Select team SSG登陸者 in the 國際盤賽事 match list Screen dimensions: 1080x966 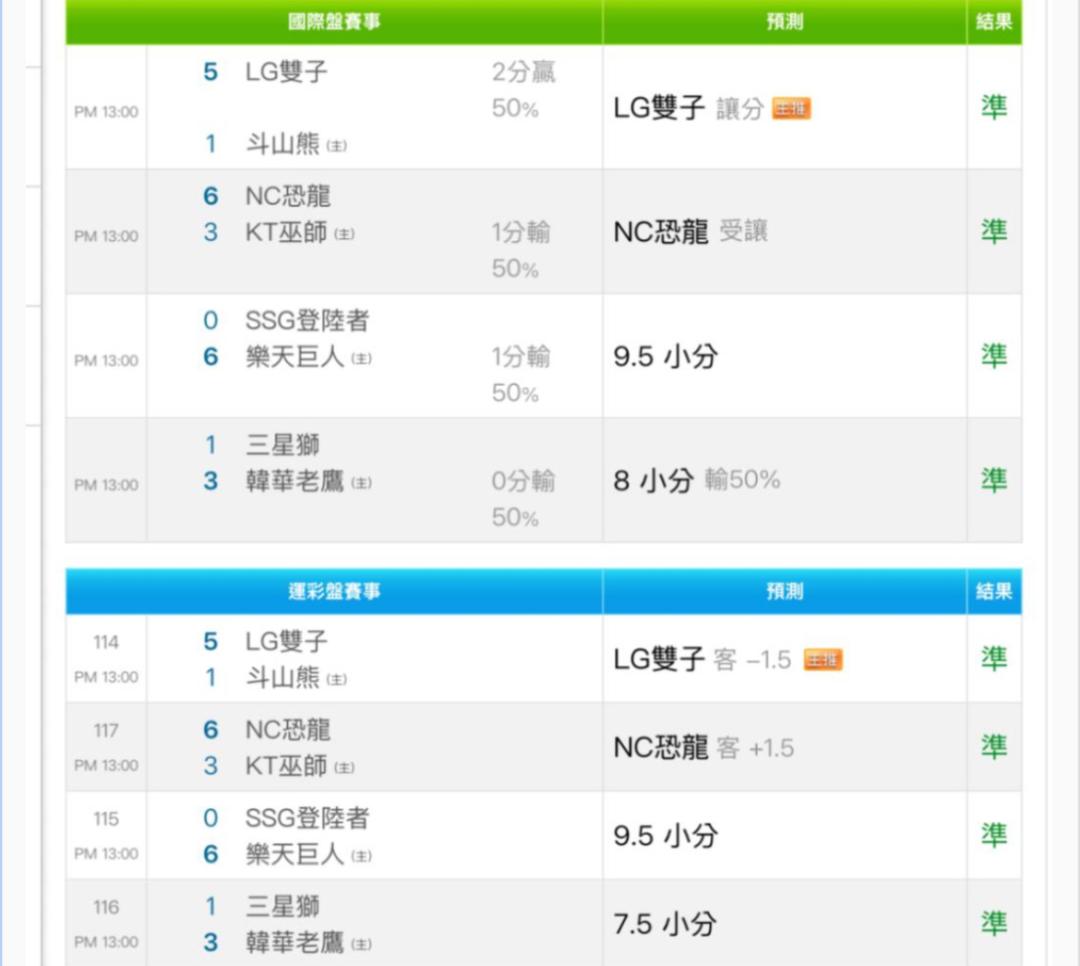pyautogui.click(x=307, y=320)
